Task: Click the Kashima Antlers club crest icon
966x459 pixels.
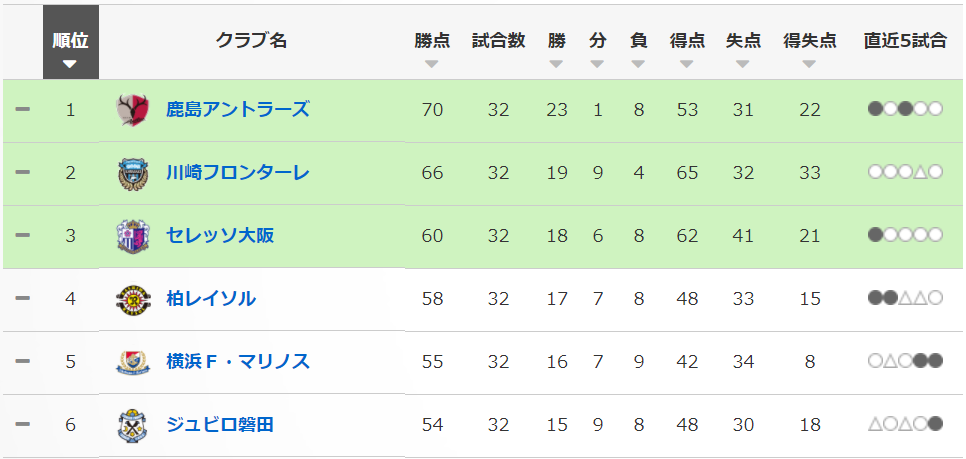Action: 133,110
